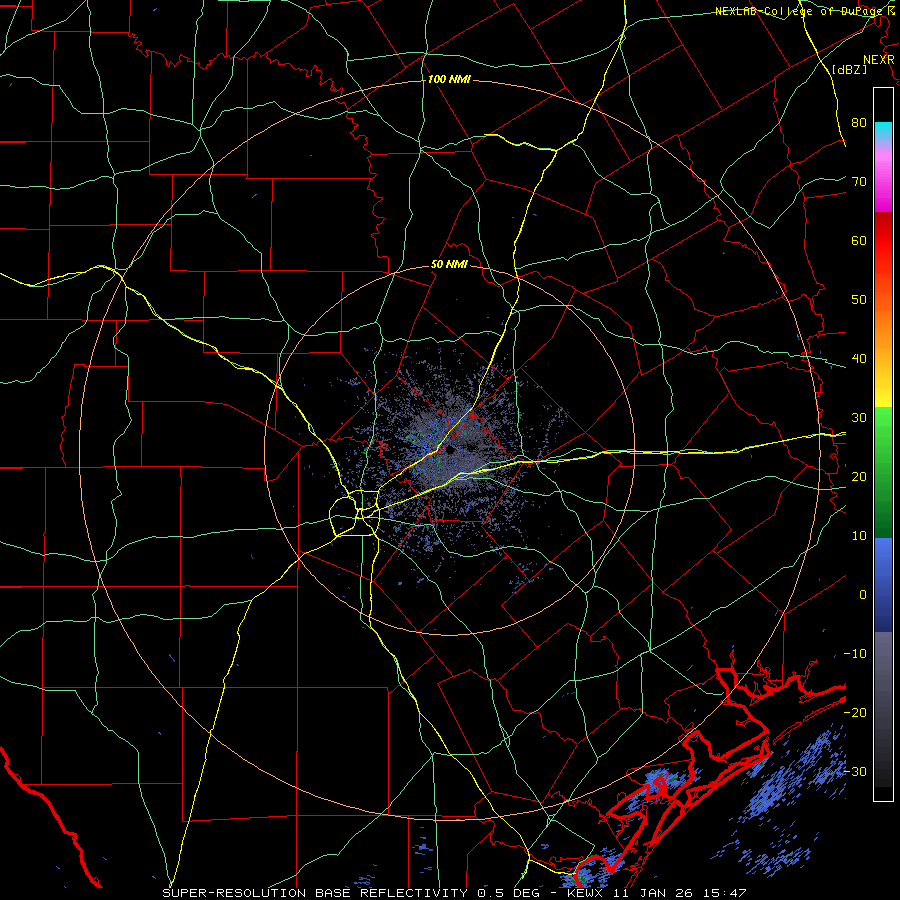
Task: Click the 0 value on the dBZ scale
Action: click(863, 595)
